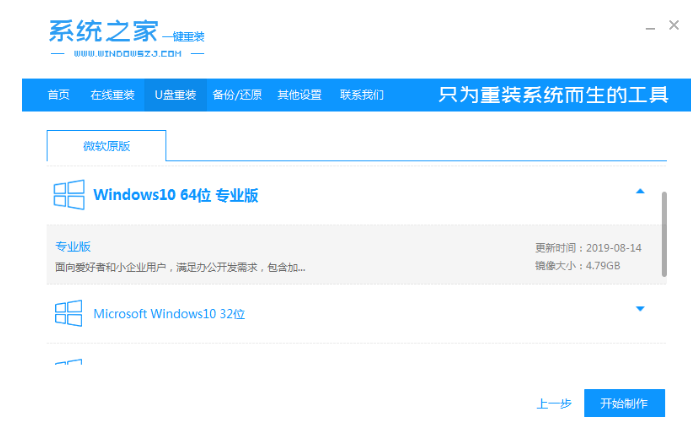Open the 联系我们 page
The height and width of the screenshot is (429, 697).
pyautogui.click(x=361, y=95)
